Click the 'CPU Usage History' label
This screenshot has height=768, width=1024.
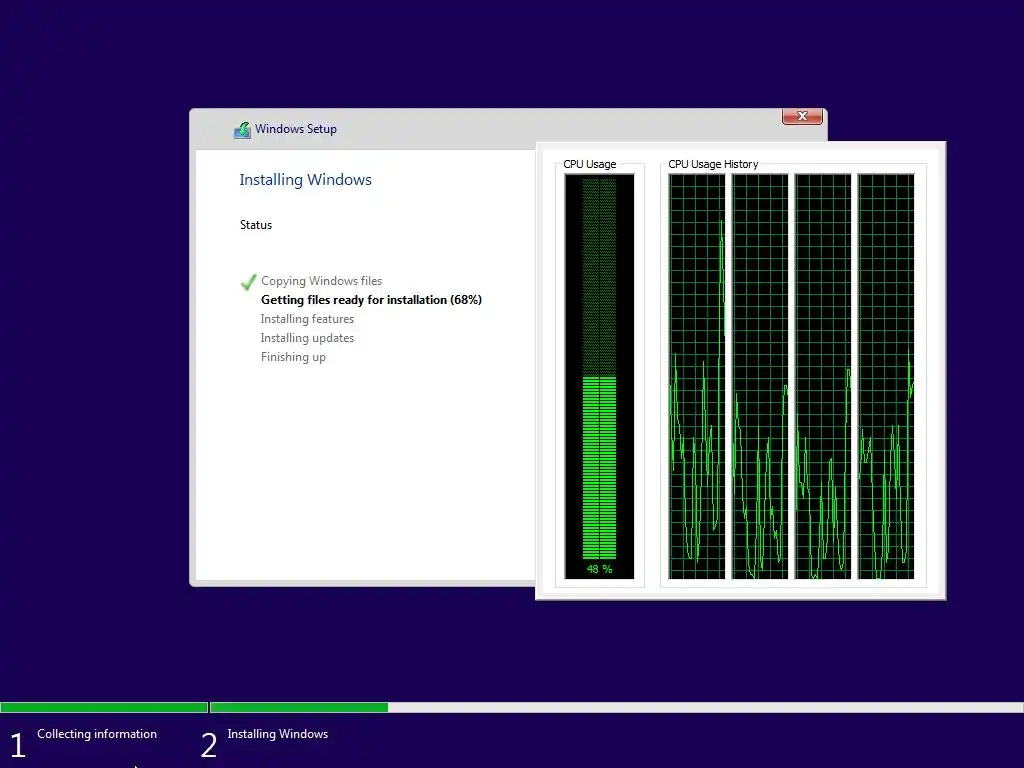click(713, 164)
